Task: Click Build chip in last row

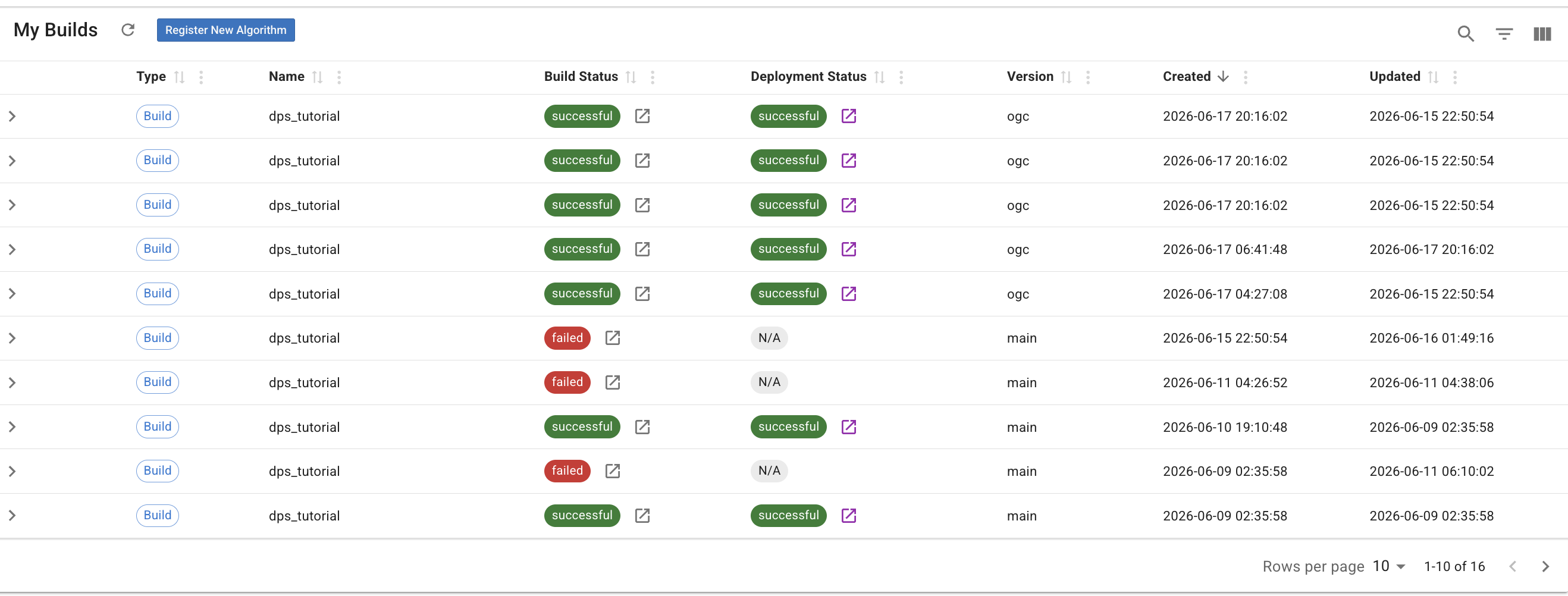Action: point(158,515)
